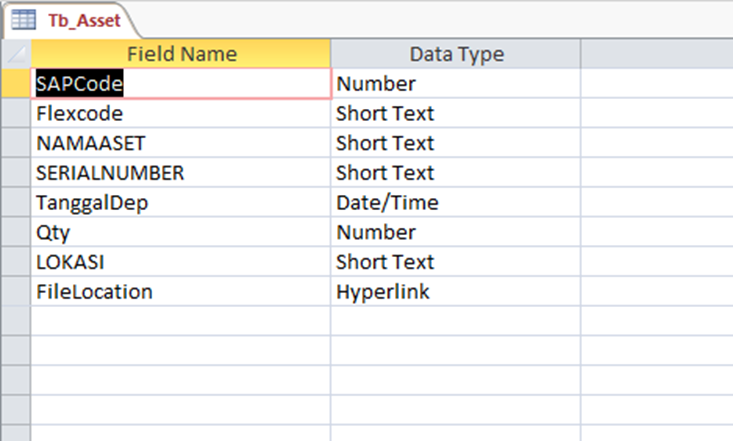Click the select-all corner box of grid
Screen dimensions: 733x441
pyautogui.click(x=16, y=54)
